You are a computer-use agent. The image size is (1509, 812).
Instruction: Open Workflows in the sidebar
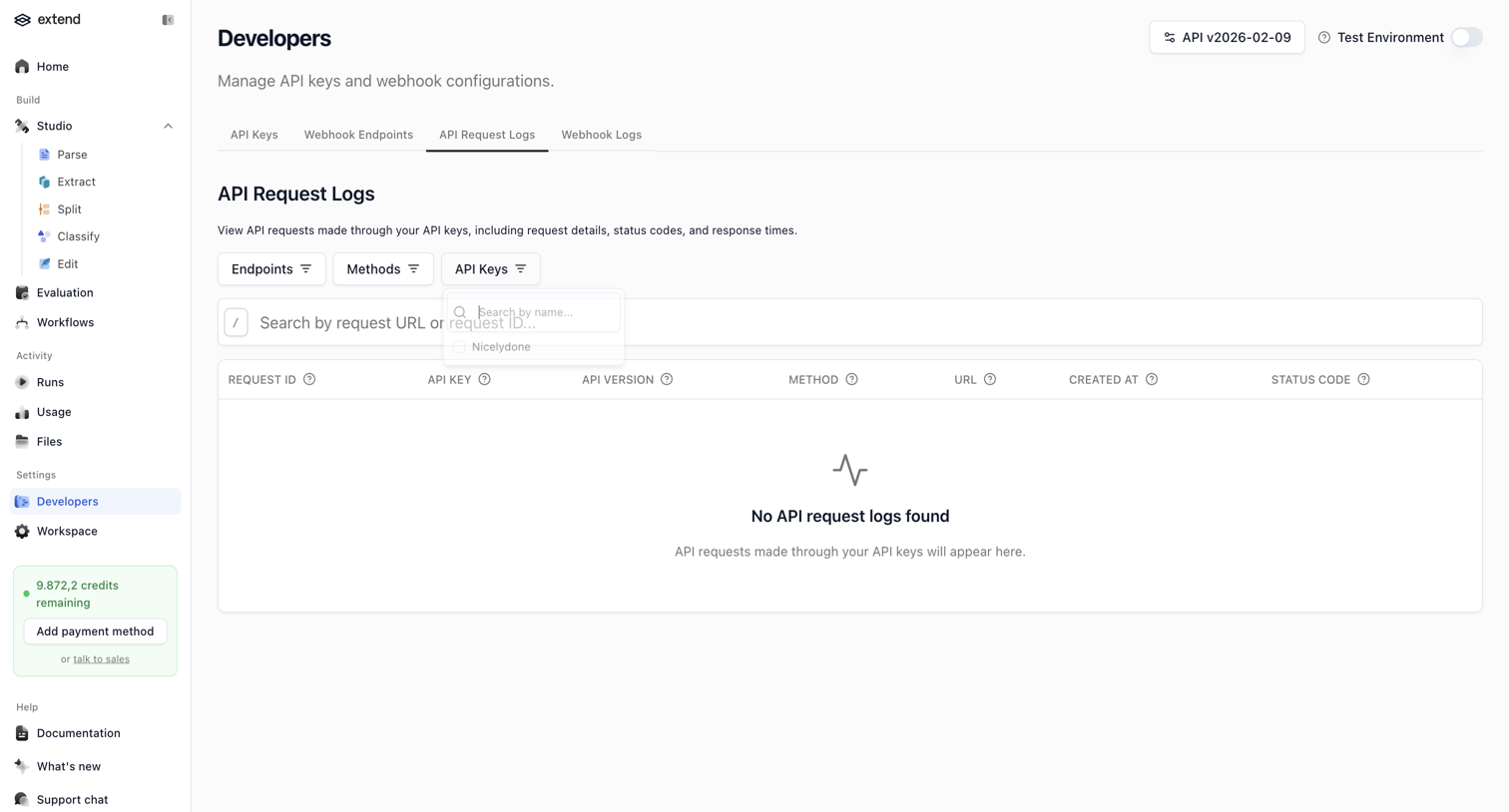(x=95, y=323)
